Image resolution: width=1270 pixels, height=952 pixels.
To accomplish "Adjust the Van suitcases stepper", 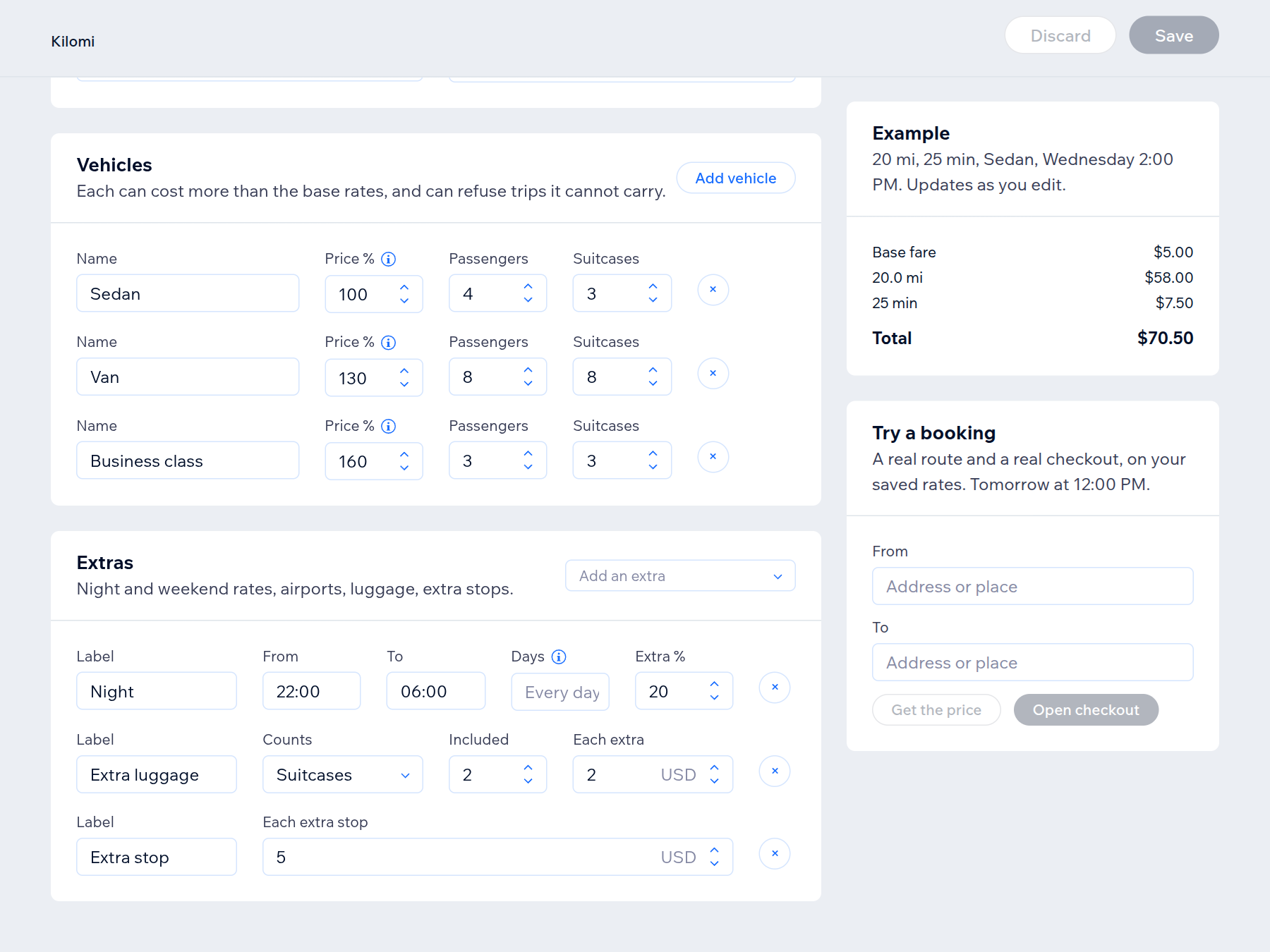I will 653,377.
